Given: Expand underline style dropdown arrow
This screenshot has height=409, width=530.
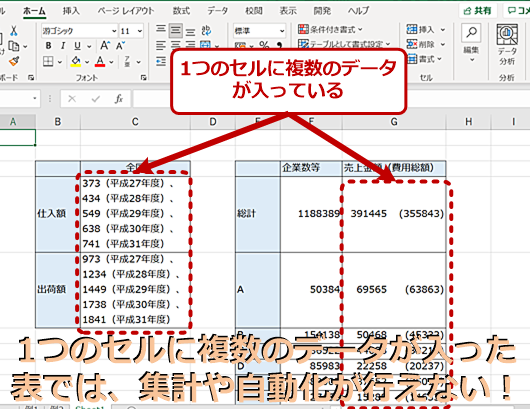Looking at the screenshot, I should [89, 46].
